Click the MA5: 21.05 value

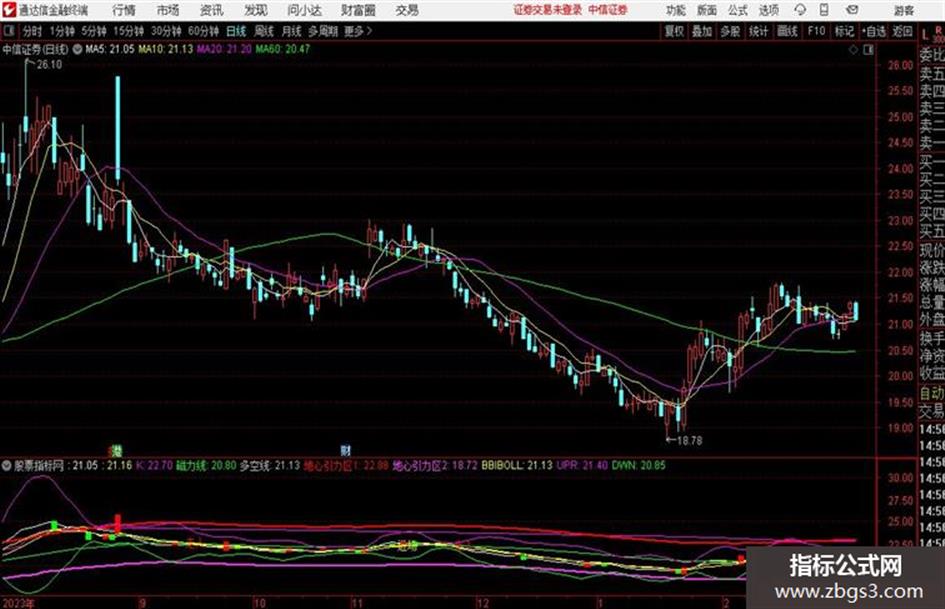pos(110,49)
